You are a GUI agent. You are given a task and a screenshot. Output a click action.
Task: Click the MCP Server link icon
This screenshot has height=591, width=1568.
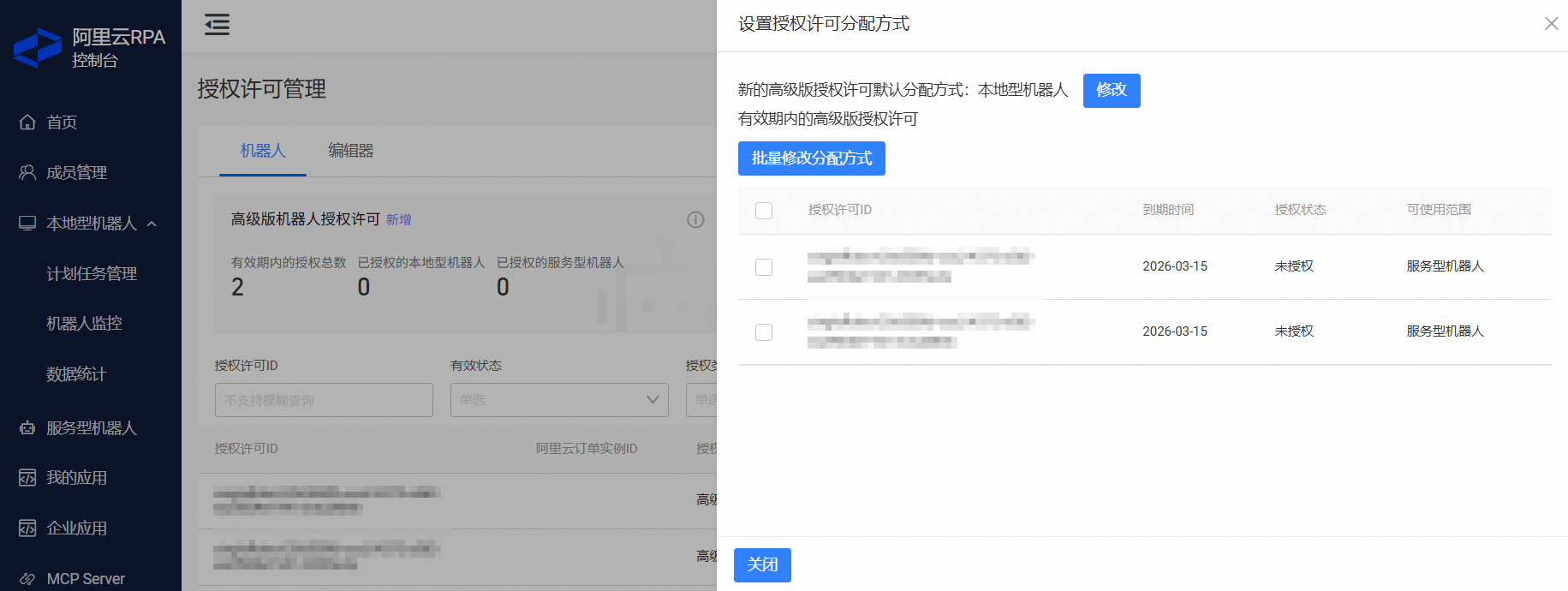click(x=27, y=579)
